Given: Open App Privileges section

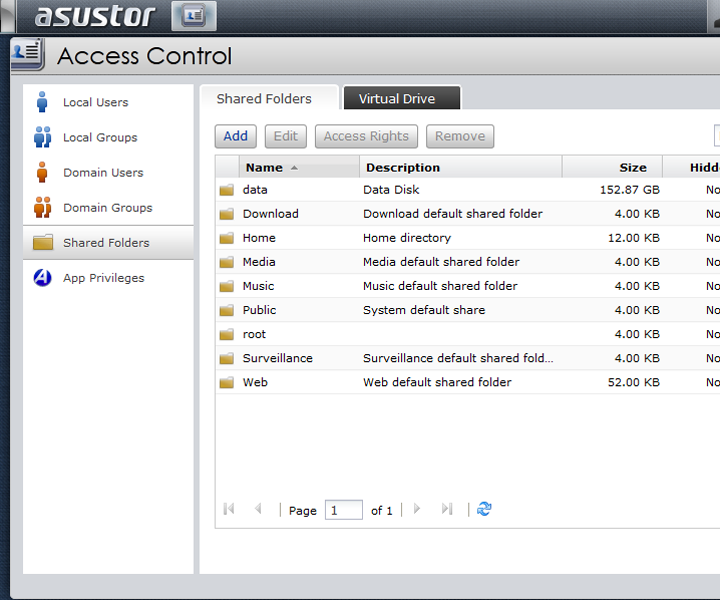Looking at the screenshot, I should [x=103, y=278].
